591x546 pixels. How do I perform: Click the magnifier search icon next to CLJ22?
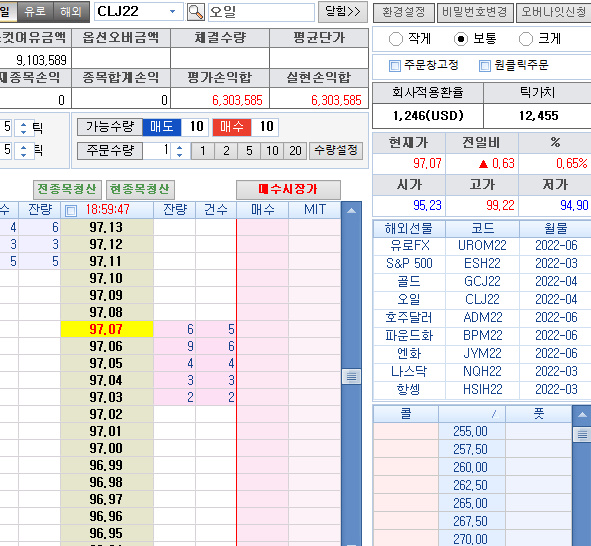point(196,12)
